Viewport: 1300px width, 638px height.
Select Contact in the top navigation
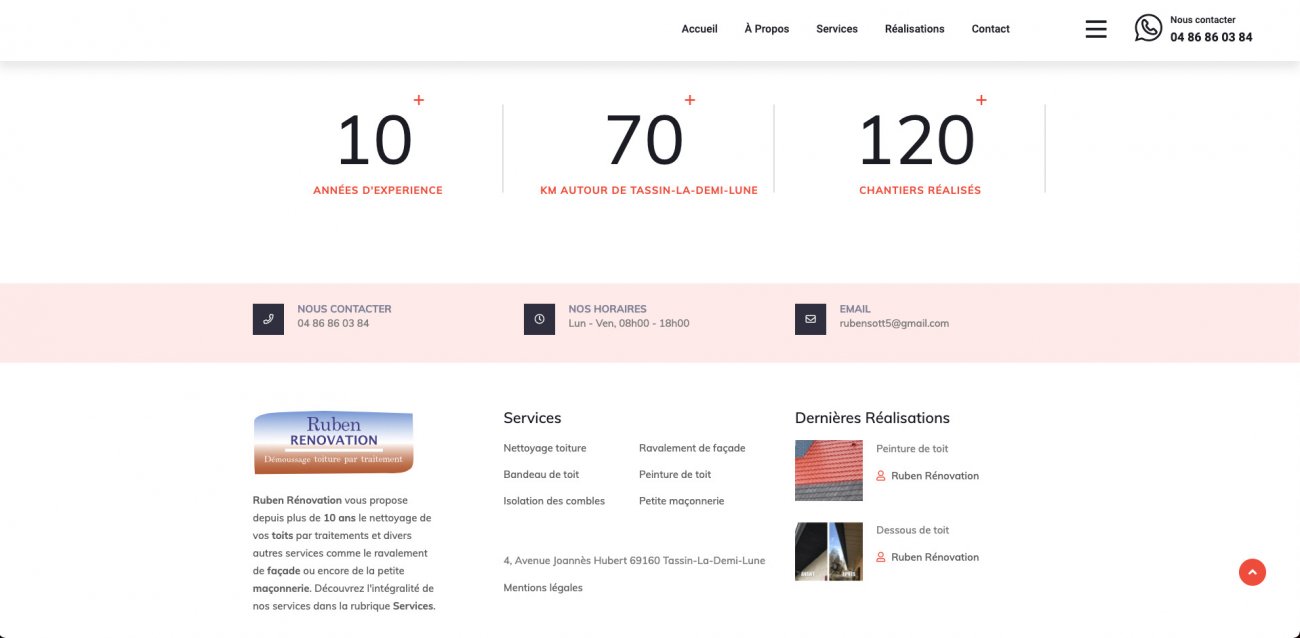[x=990, y=29]
